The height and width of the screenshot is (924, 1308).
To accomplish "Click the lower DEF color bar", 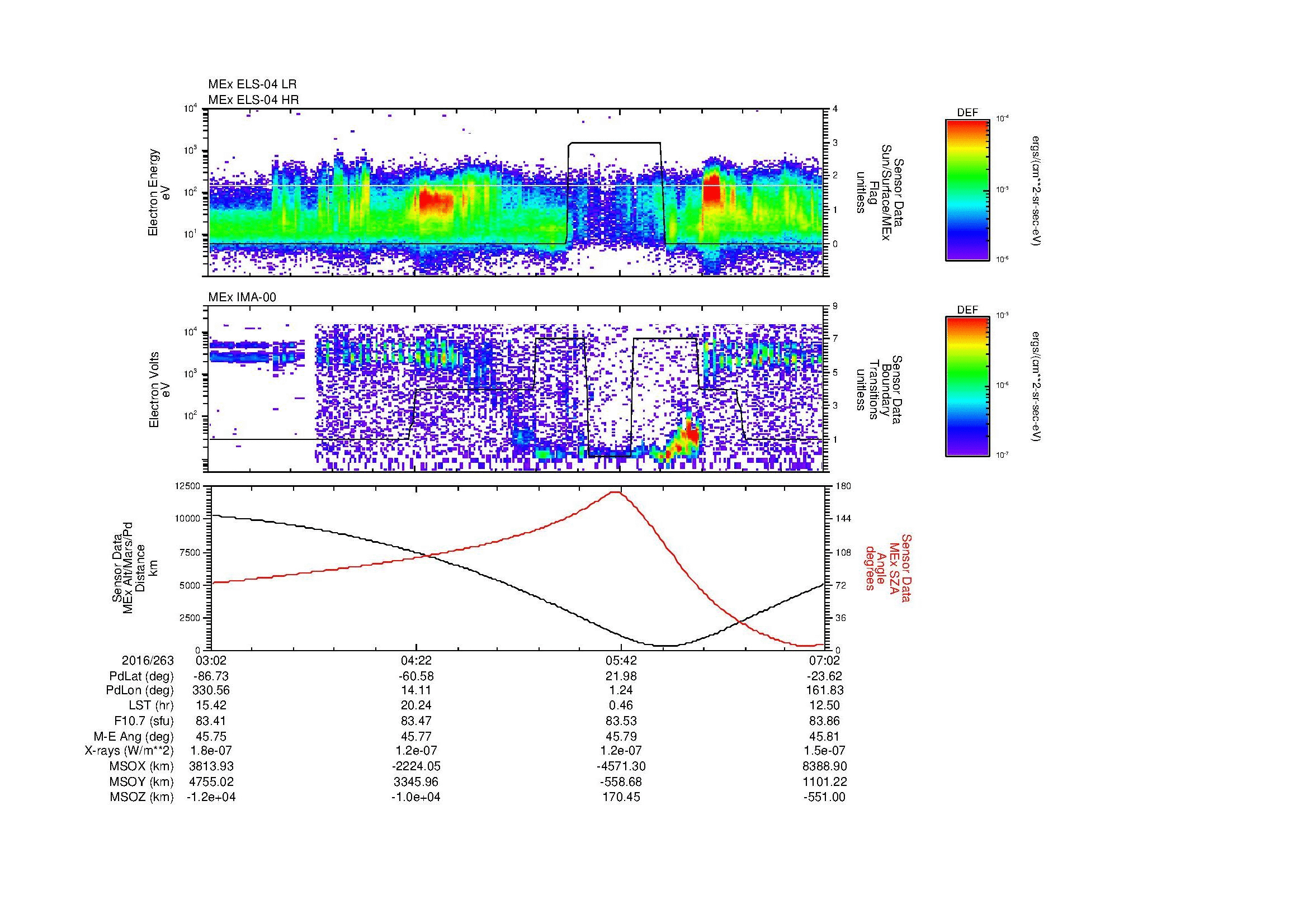I will coord(967,387).
